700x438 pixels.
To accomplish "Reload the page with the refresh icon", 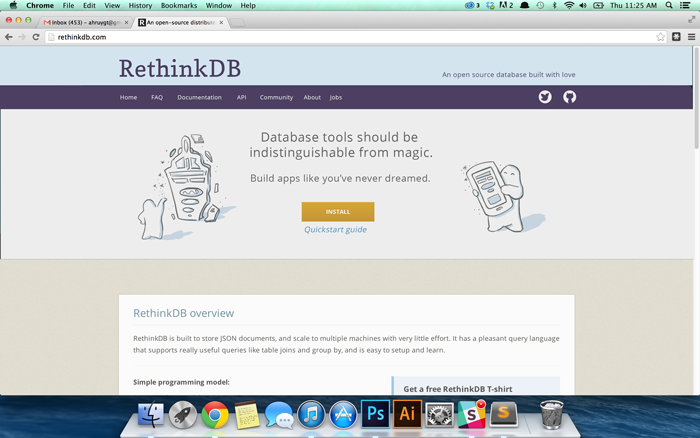I will click(x=36, y=37).
